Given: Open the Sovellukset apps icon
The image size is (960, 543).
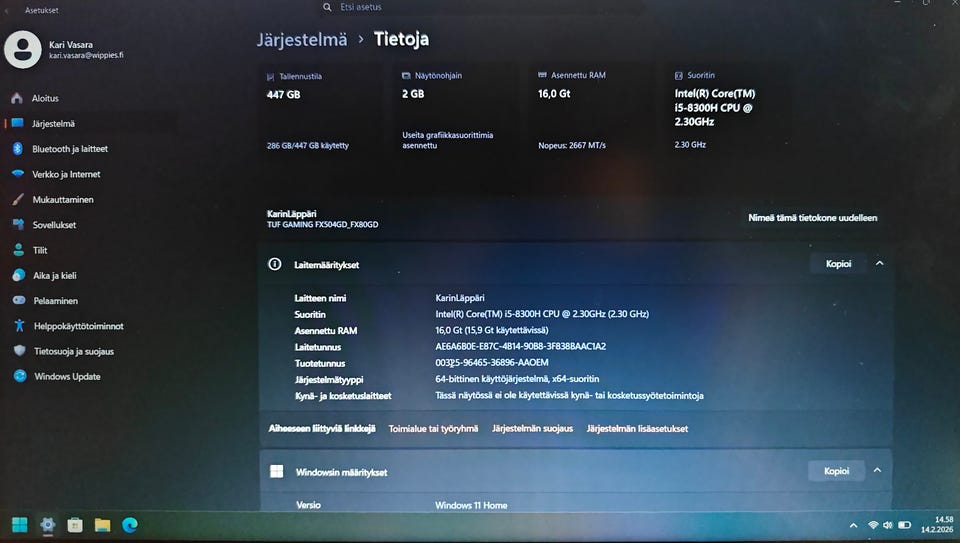Looking at the screenshot, I should tap(18, 225).
